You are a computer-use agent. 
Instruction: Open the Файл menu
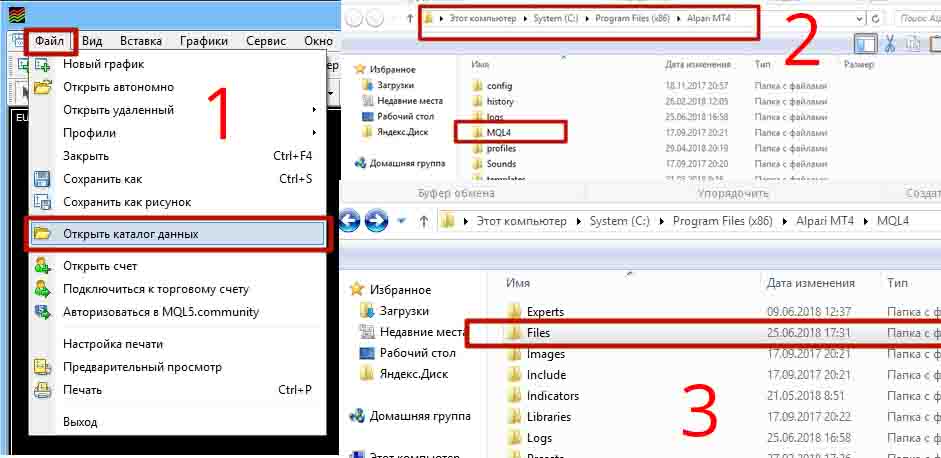point(48,41)
